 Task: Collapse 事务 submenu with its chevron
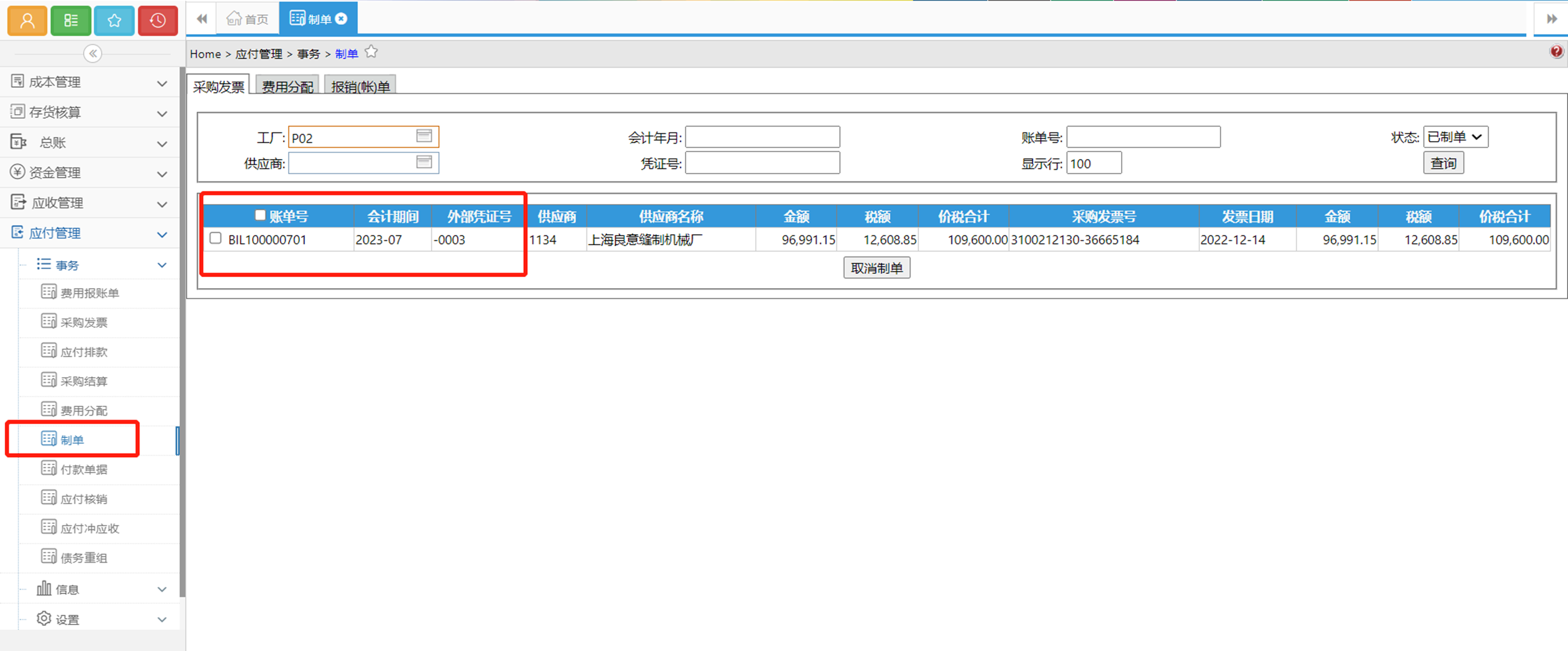point(162,265)
